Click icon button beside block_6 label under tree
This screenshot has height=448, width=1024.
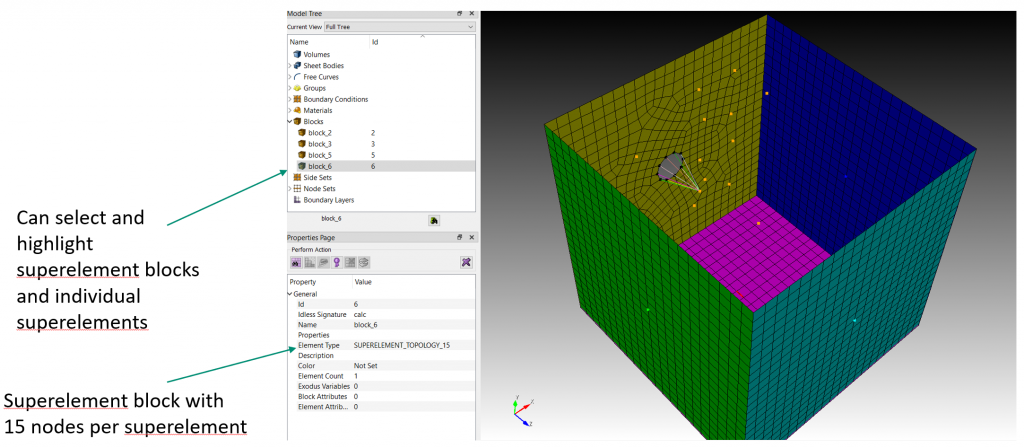click(x=434, y=220)
